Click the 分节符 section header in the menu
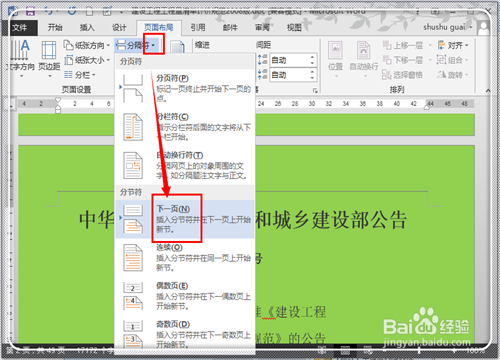 point(131,192)
